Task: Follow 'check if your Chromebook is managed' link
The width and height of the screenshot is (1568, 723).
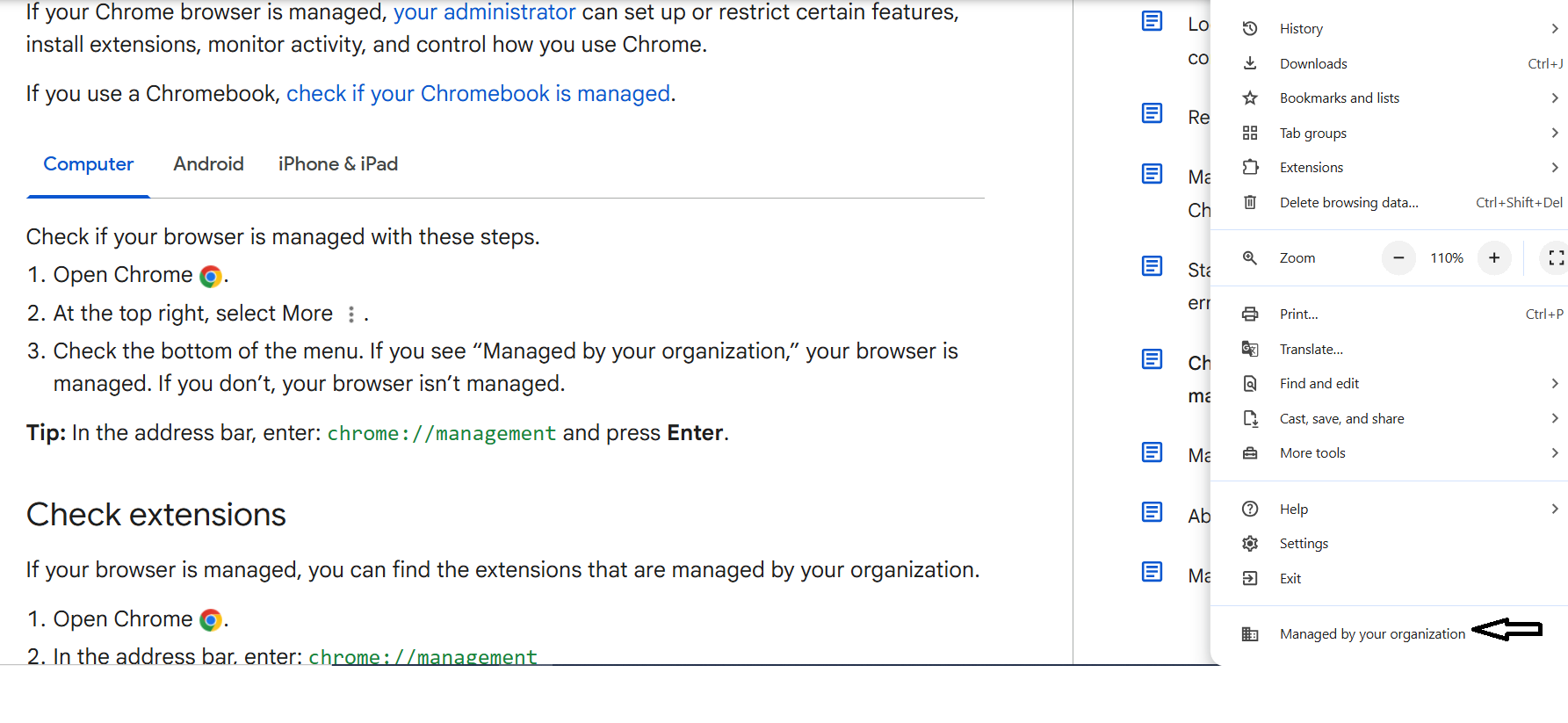Action: (478, 93)
